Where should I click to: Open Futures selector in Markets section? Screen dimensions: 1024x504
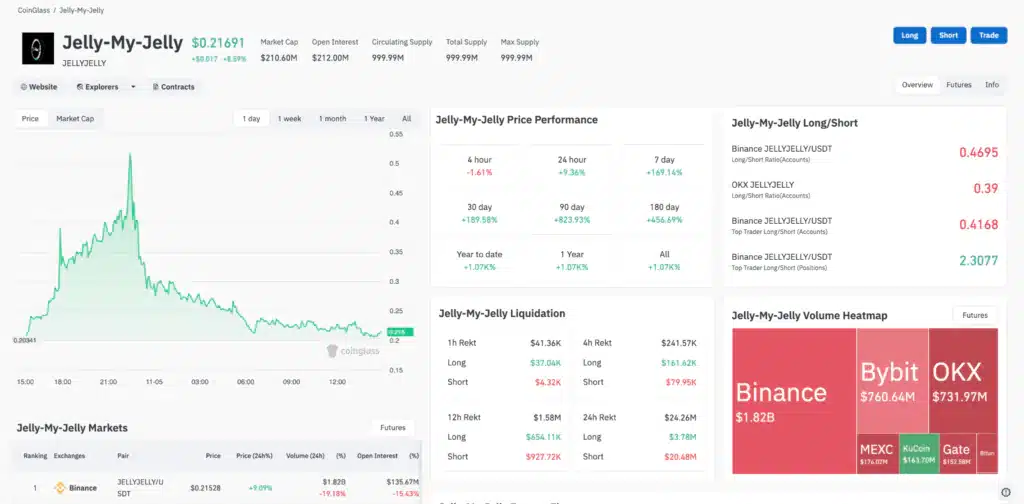tap(393, 428)
